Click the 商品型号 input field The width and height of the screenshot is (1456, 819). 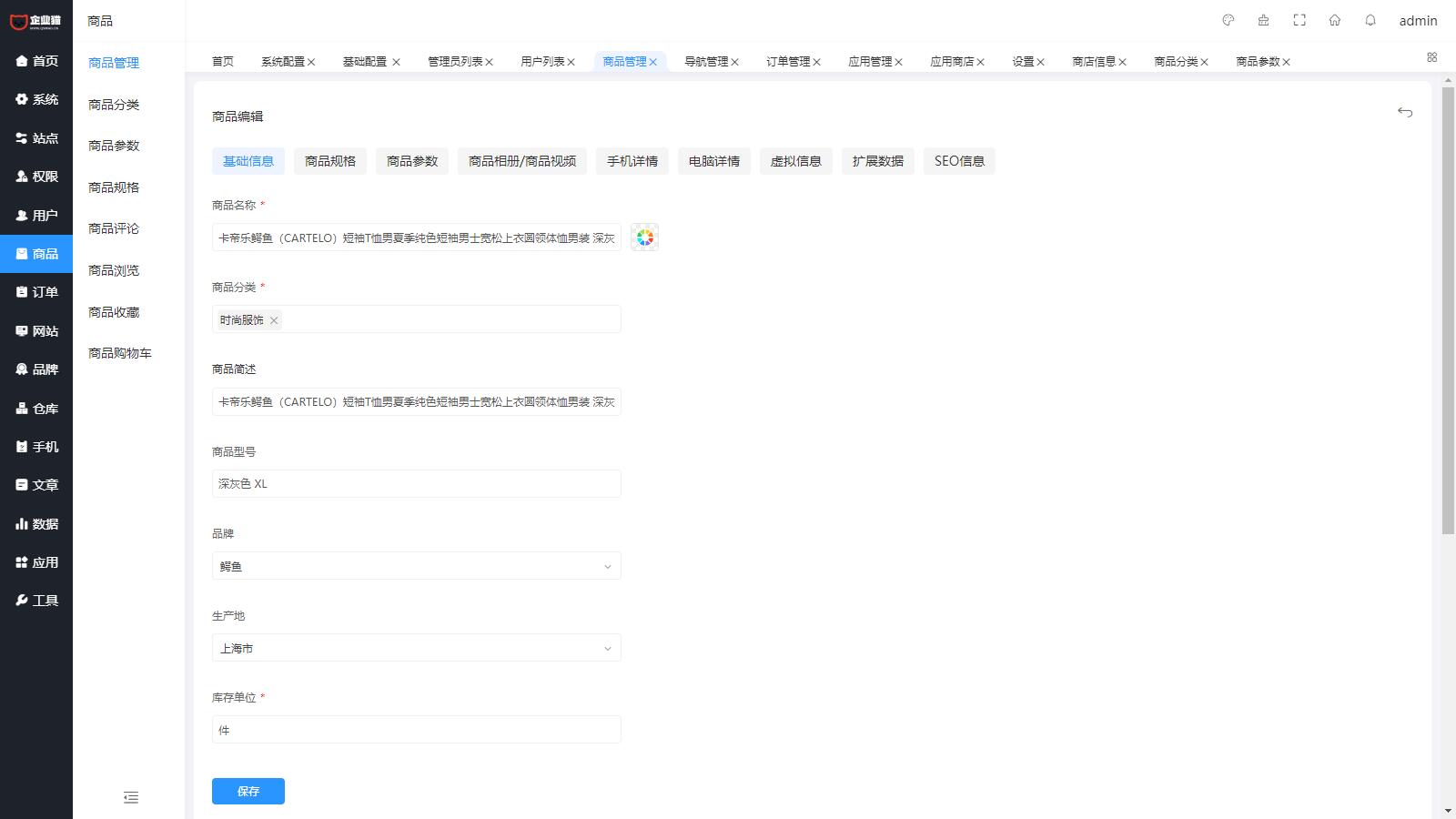[416, 484]
